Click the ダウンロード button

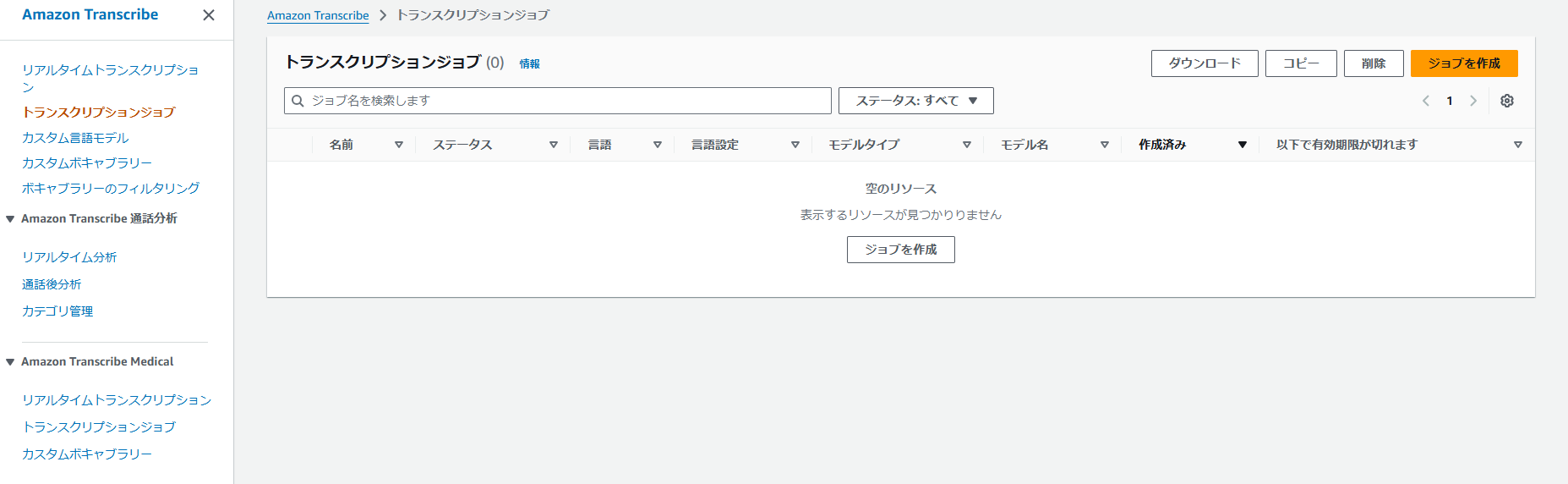coord(1205,63)
